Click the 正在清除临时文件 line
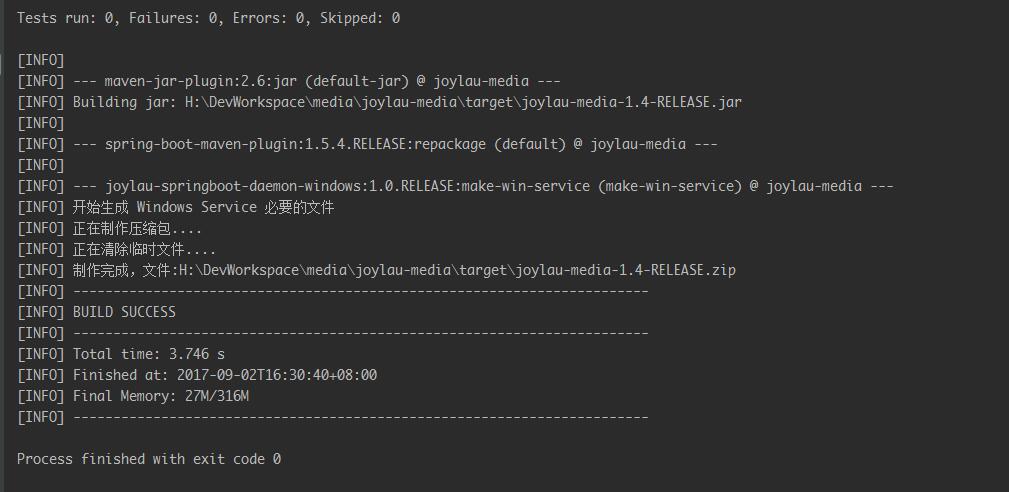 click(x=116, y=249)
